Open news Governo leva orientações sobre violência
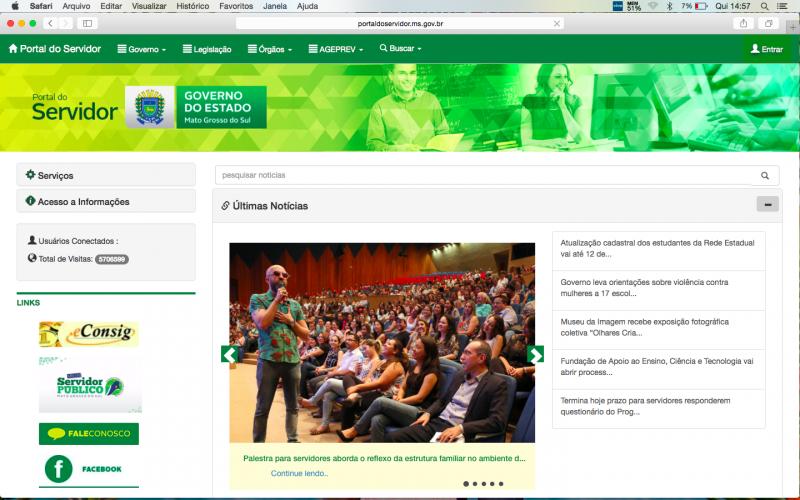The image size is (800, 500). [x=659, y=288]
